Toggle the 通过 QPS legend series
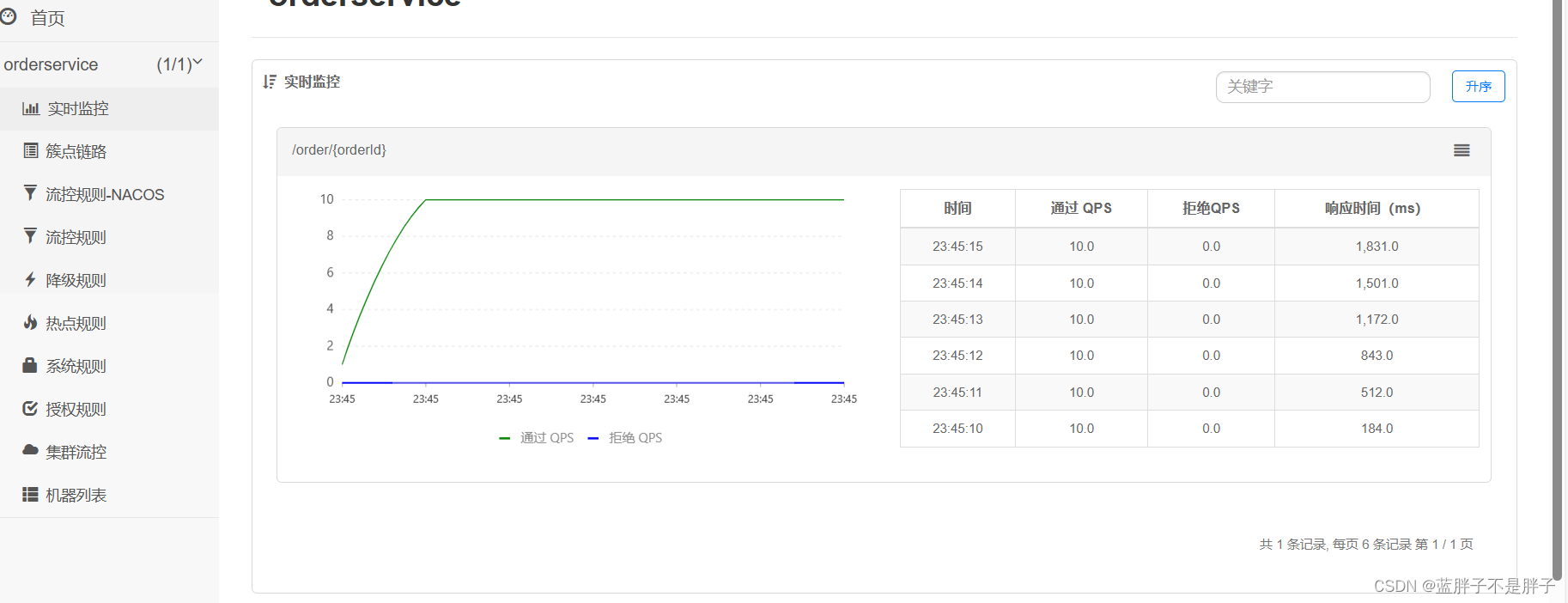The height and width of the screenshot is (603, 1568). (x=537, y=438)
